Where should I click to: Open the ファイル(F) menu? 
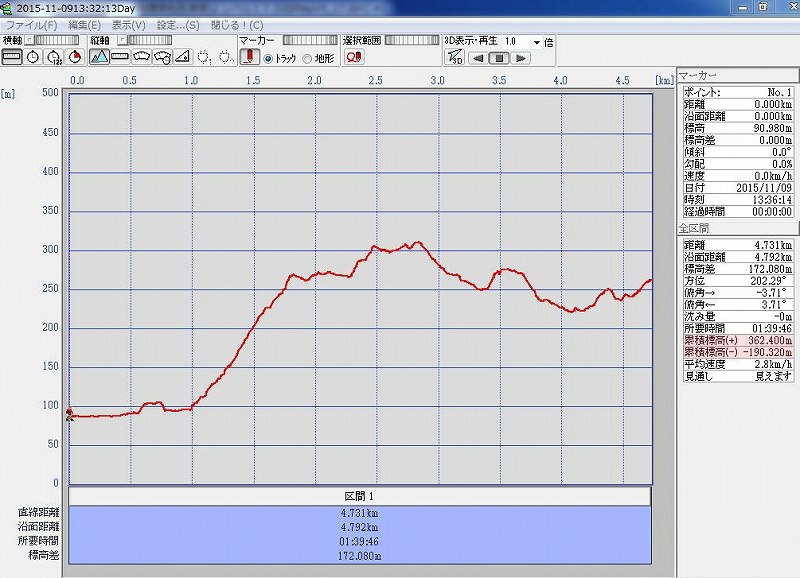click(x=31, y=25)
